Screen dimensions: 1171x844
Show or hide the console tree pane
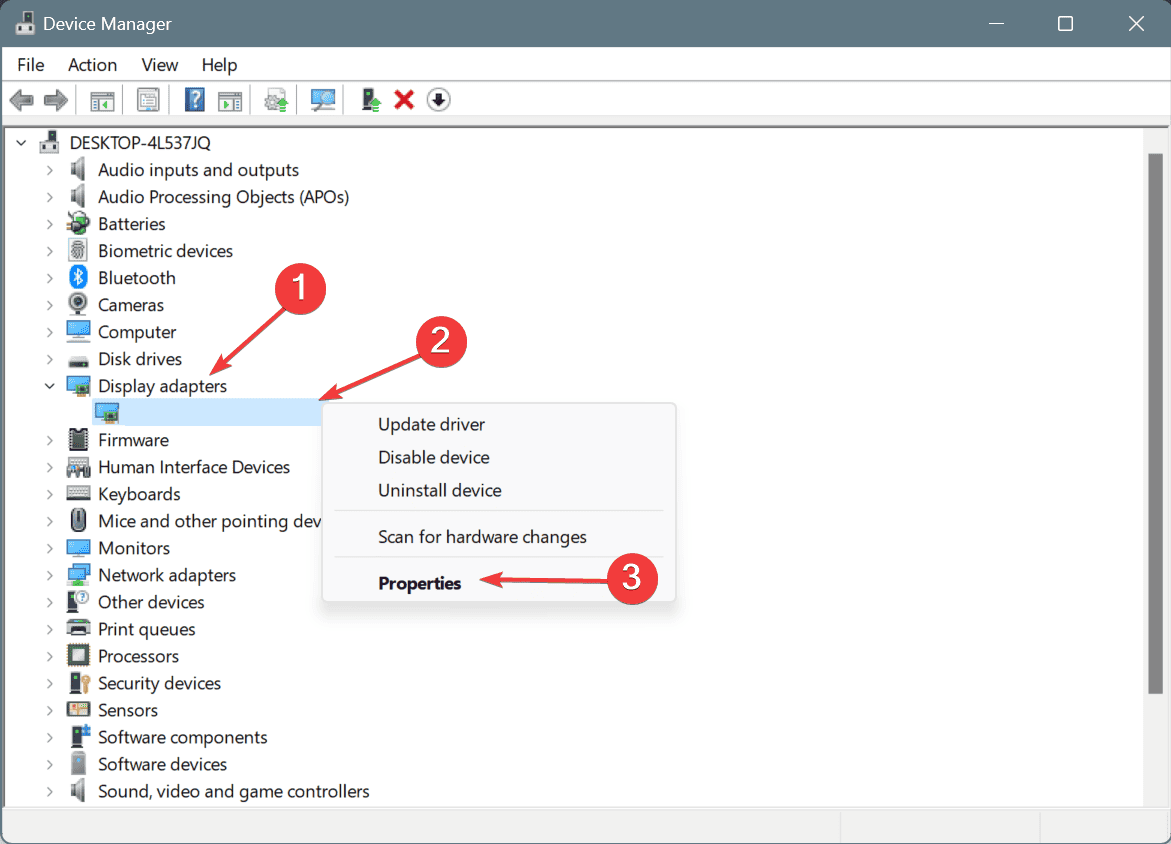(x=102, y=100)
